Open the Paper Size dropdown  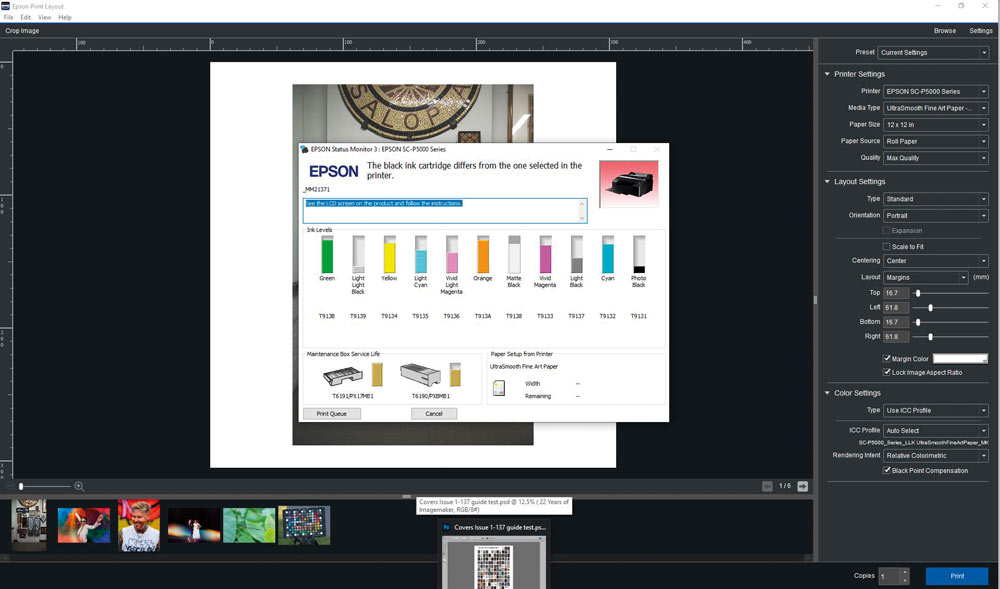(936, 124)
